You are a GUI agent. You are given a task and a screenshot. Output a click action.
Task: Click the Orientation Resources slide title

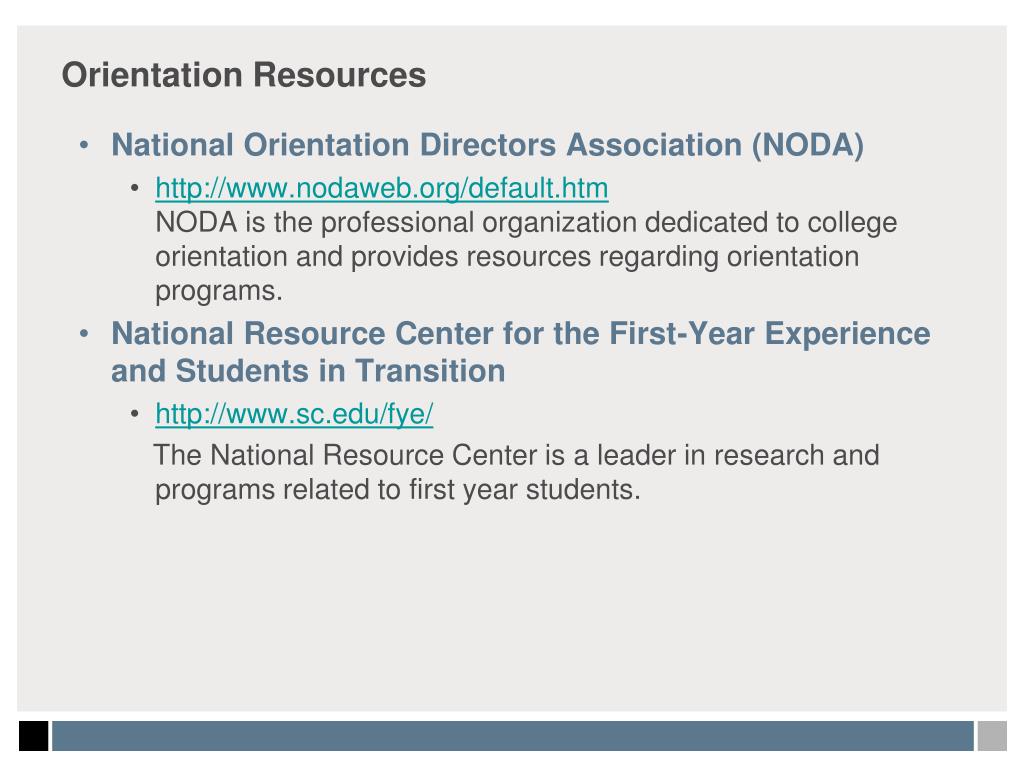pyautogui.click(x=244, y=74)
